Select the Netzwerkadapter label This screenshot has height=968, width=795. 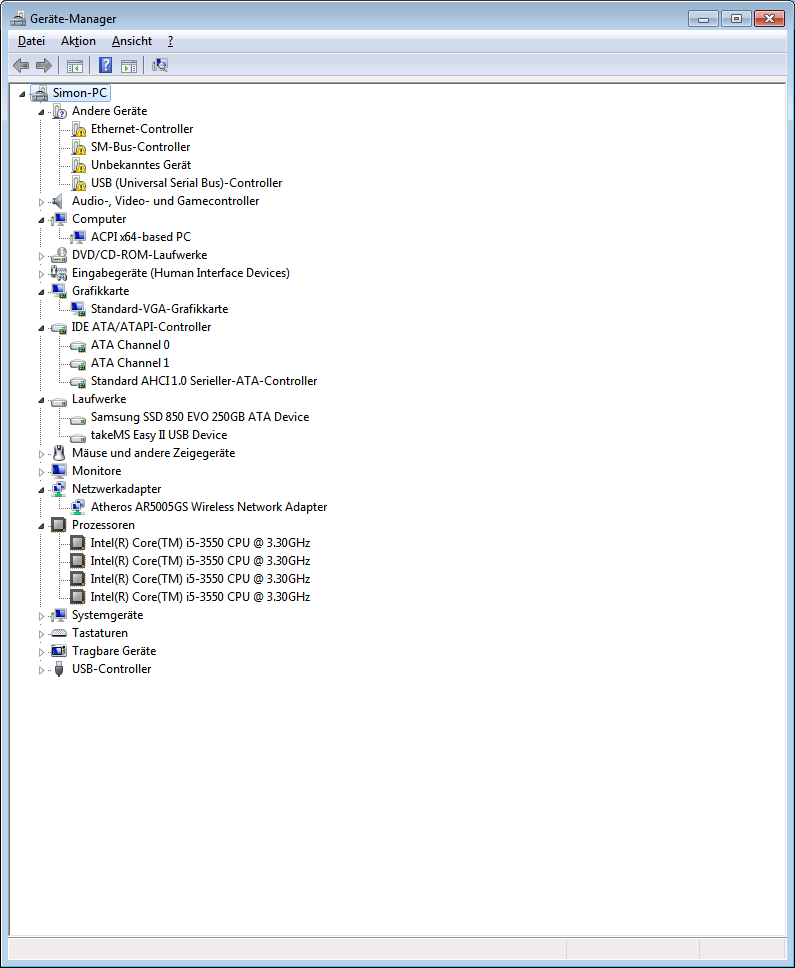(x=117, y=489)
